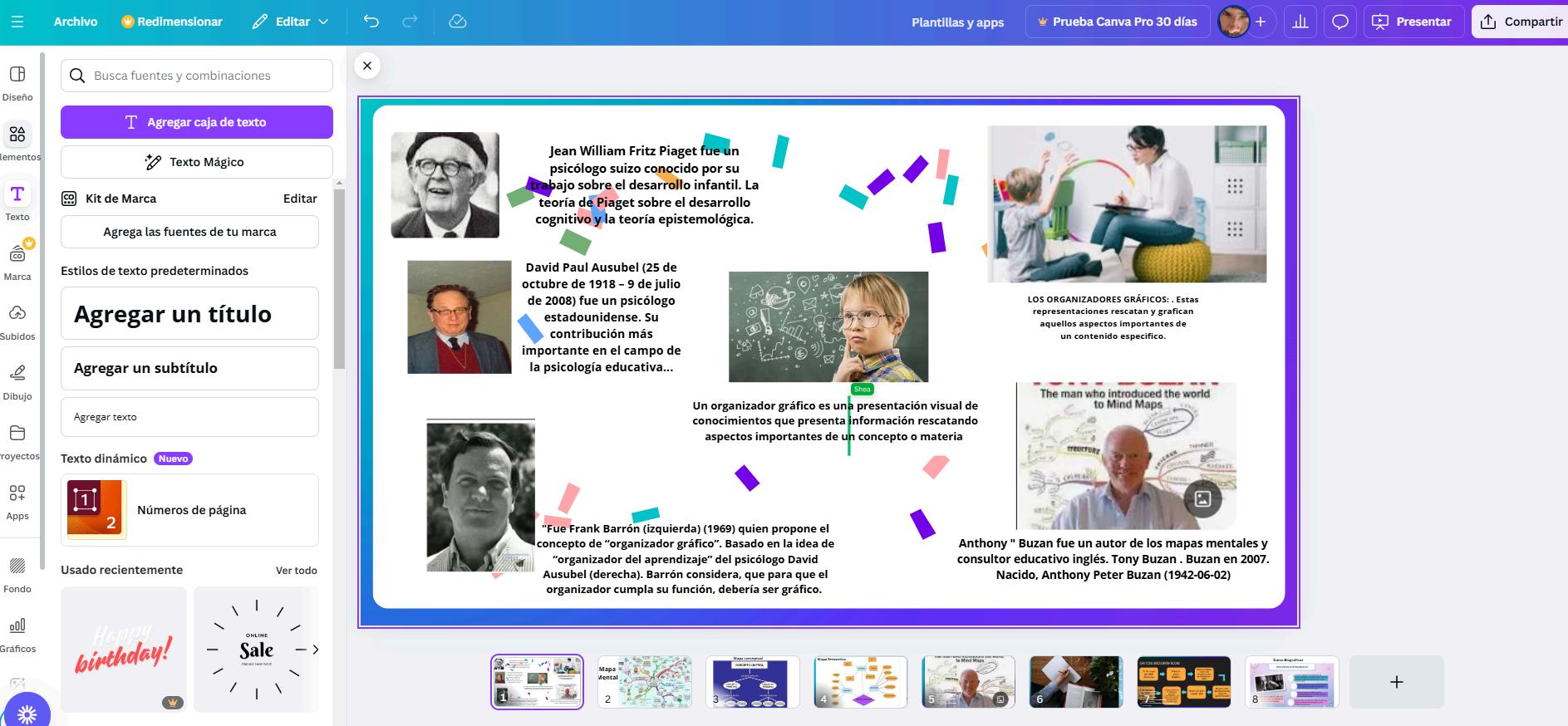The image size is (1568, 726).
Task: Select the Ausubel portrait photo
Action: tap(460, 317)
